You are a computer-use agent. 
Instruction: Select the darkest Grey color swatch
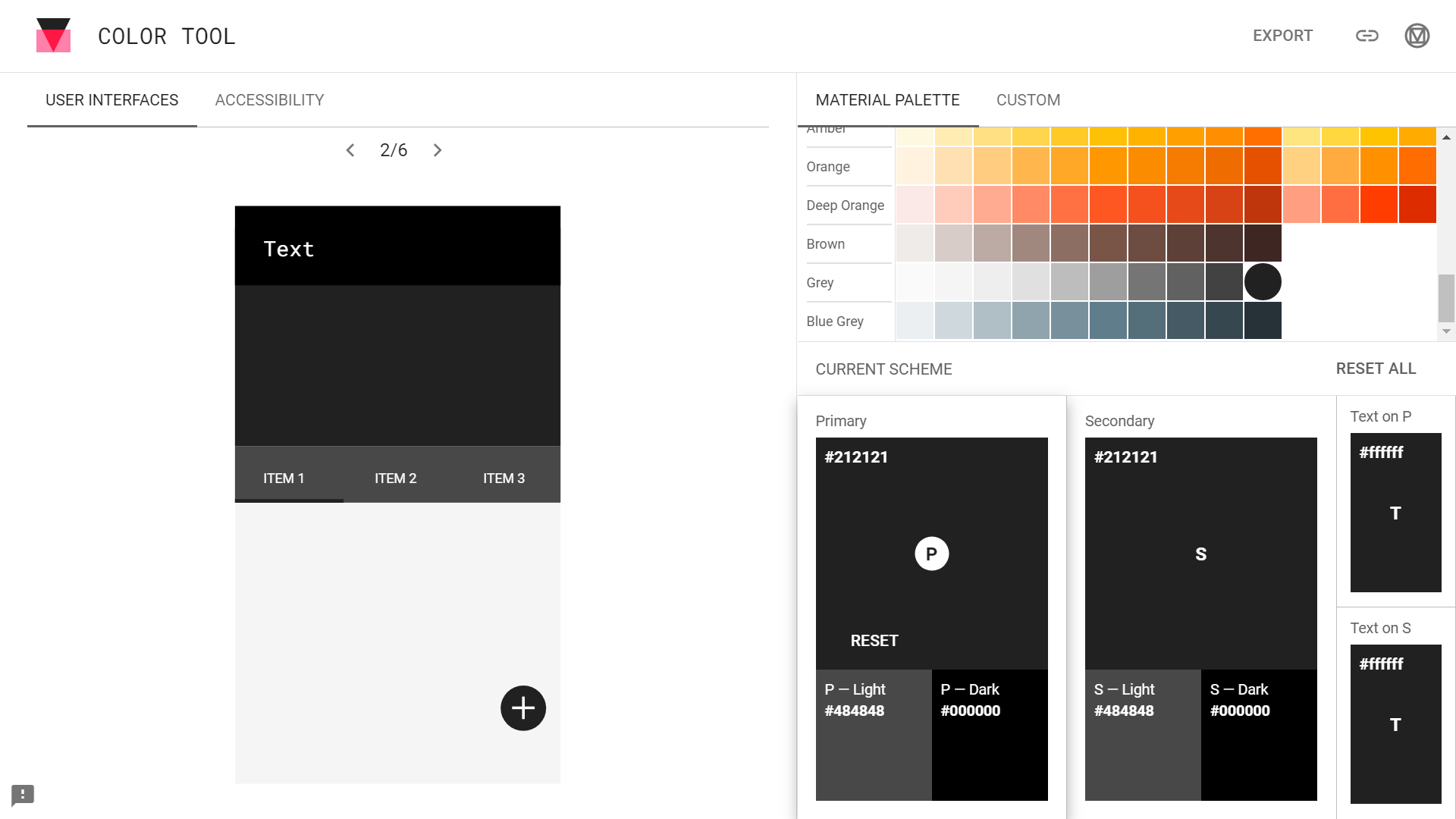point(1261,281)
